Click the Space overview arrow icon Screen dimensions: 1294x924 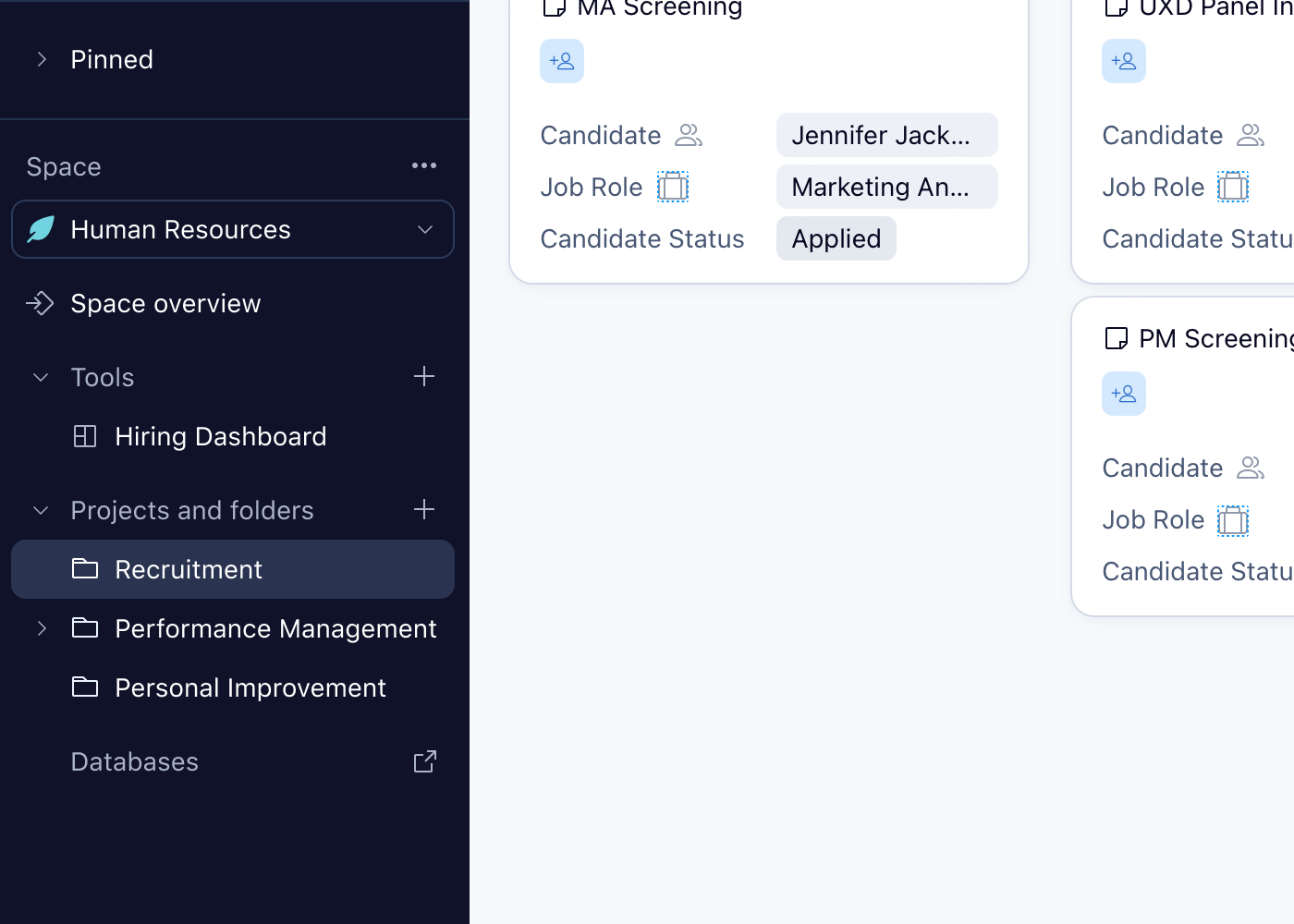click(41, 303)
